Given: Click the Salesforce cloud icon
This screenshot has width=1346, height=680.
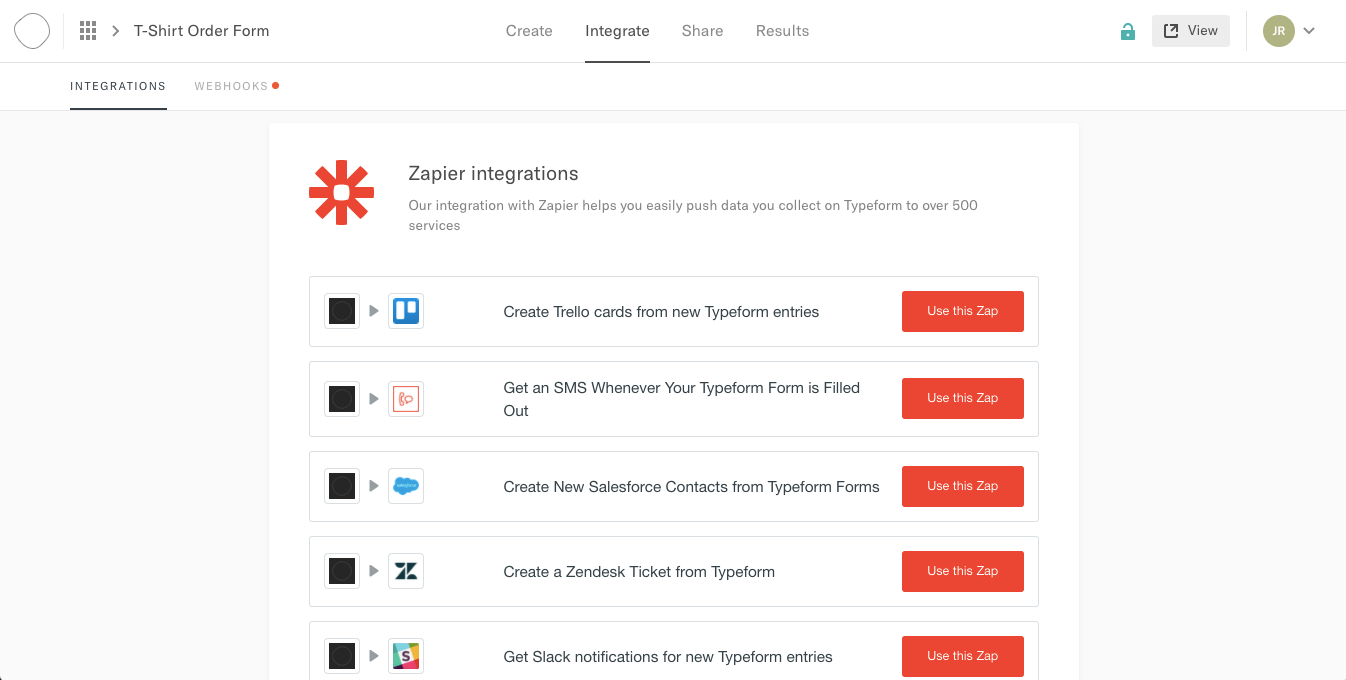Looking at the screenshot, I should (406, 486).
